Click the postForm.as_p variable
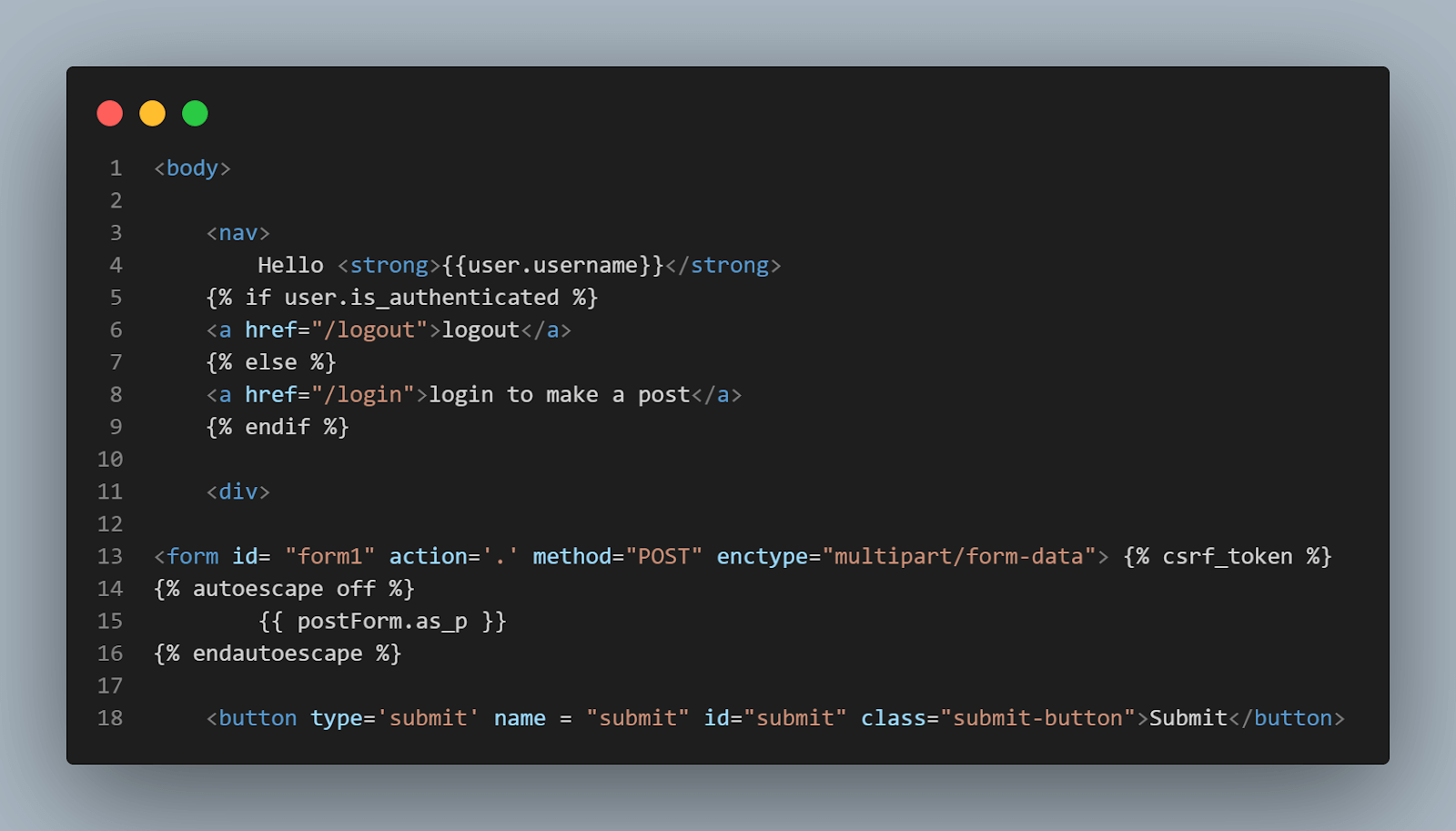Viewport: 1456px width, 831px height. (382, 622)
